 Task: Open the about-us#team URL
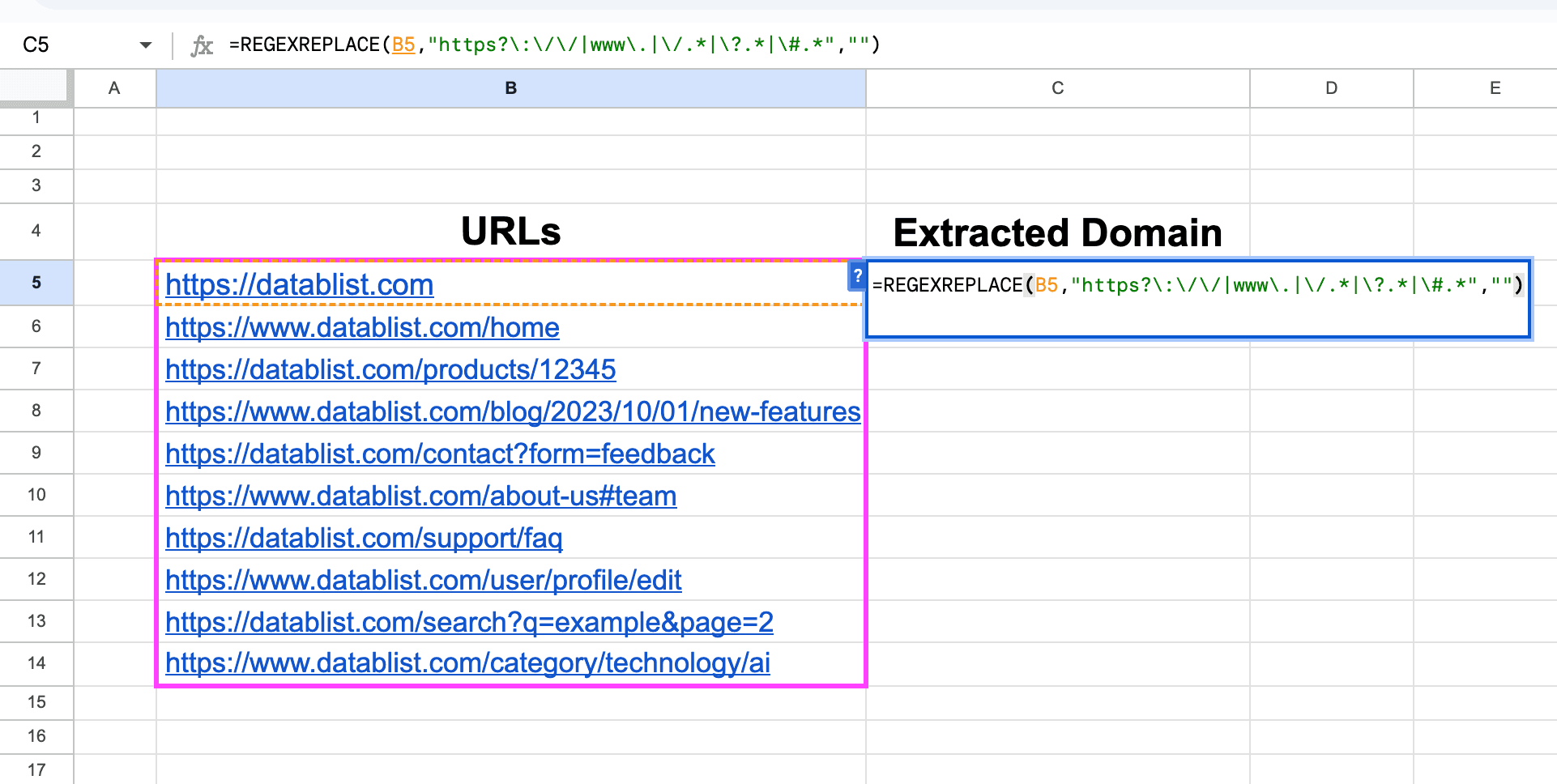[420, 496]
